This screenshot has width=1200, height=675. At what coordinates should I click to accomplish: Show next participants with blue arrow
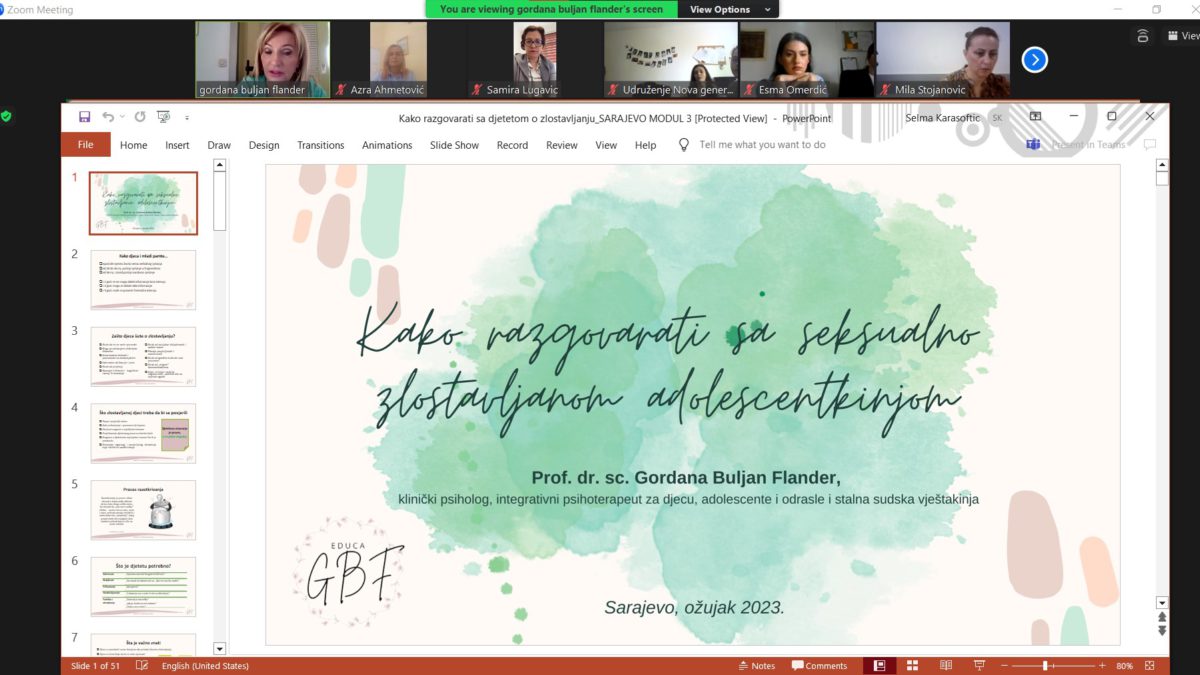(x=1034, y=60)
